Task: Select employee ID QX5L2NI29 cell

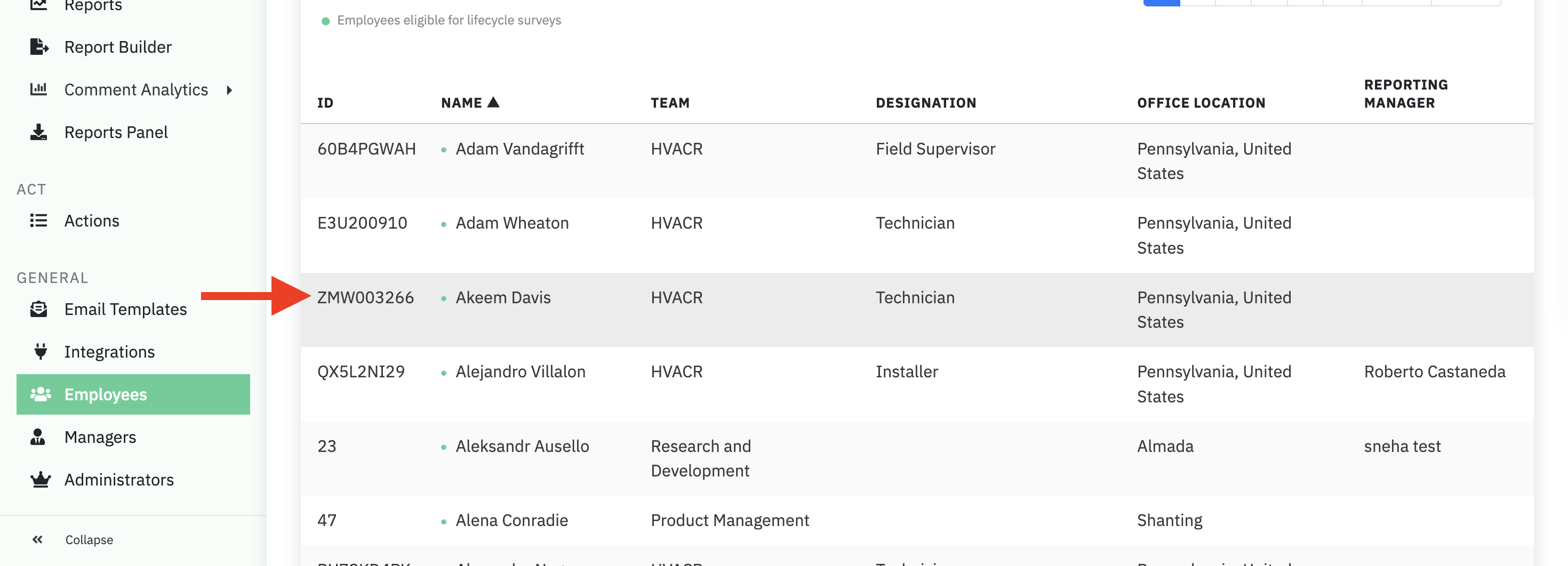Action: 361,371
